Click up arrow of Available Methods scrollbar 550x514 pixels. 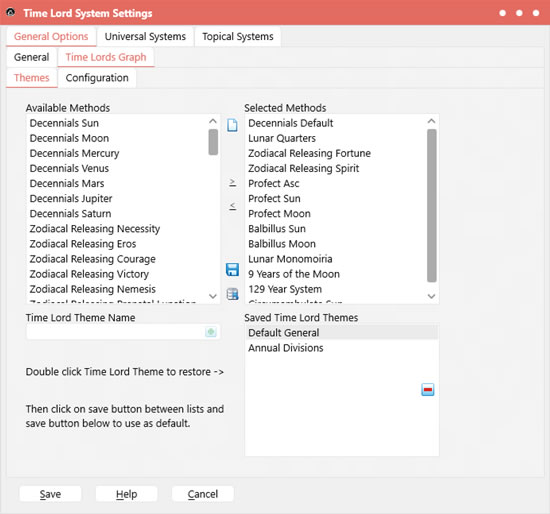click(213, 121)
